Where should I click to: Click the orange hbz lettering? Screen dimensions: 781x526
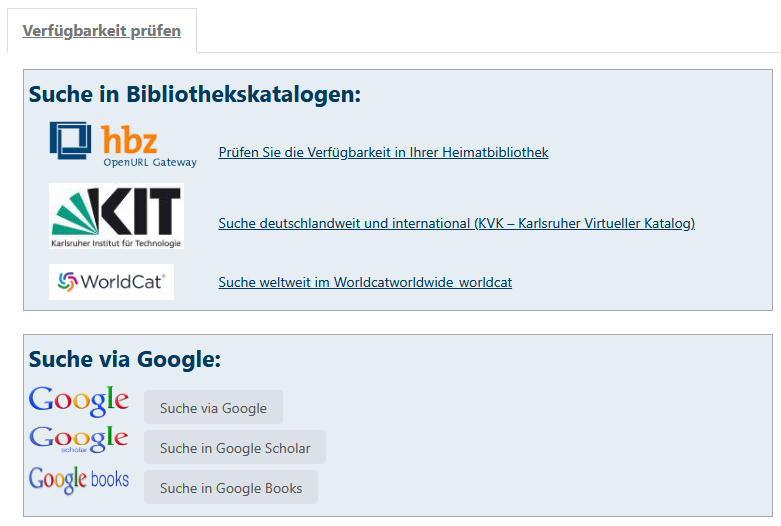point(130,139)
